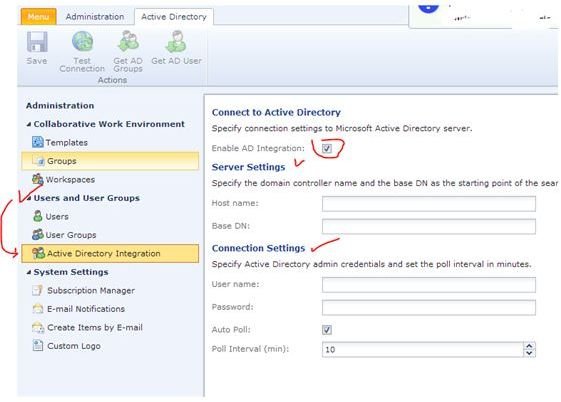Toggle the Enable AD Integration checkbox

327,148
